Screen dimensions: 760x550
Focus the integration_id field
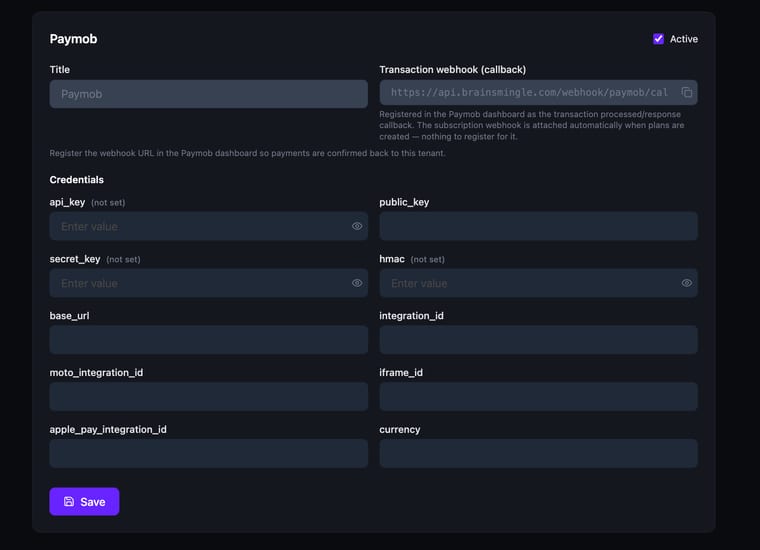(x=538, y=340)
